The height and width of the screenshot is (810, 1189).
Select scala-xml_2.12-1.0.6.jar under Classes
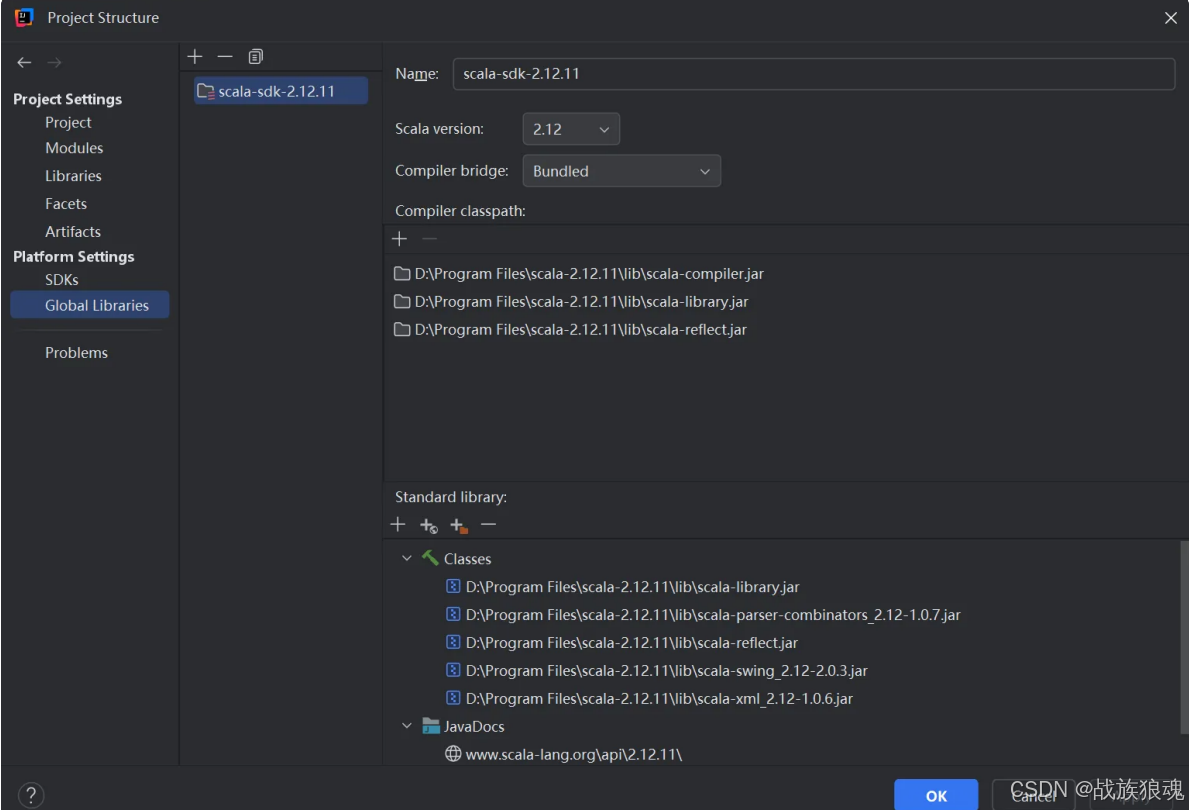(x=659, y=699)
